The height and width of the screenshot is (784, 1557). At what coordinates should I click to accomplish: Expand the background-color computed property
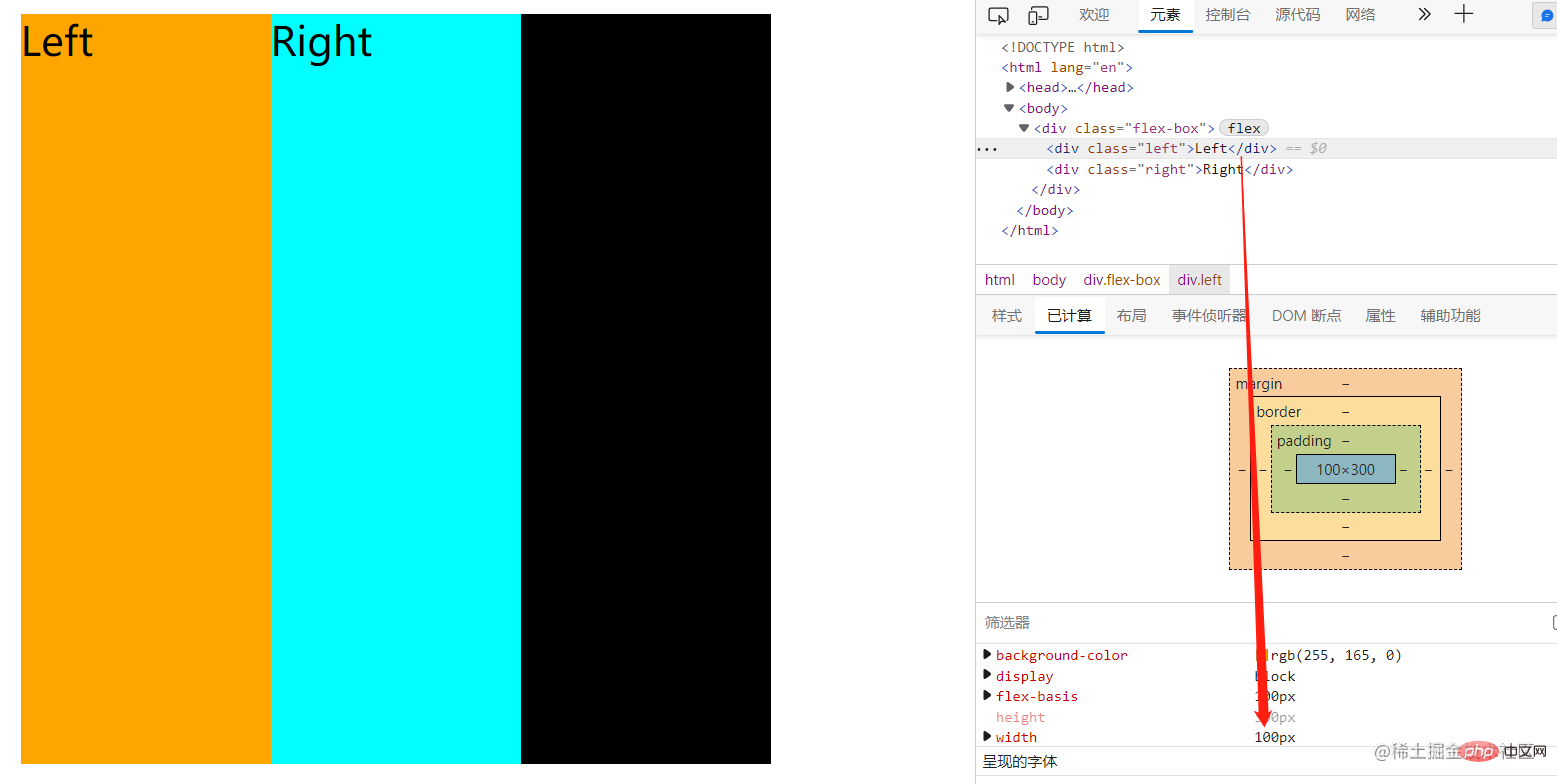(988, 655)
